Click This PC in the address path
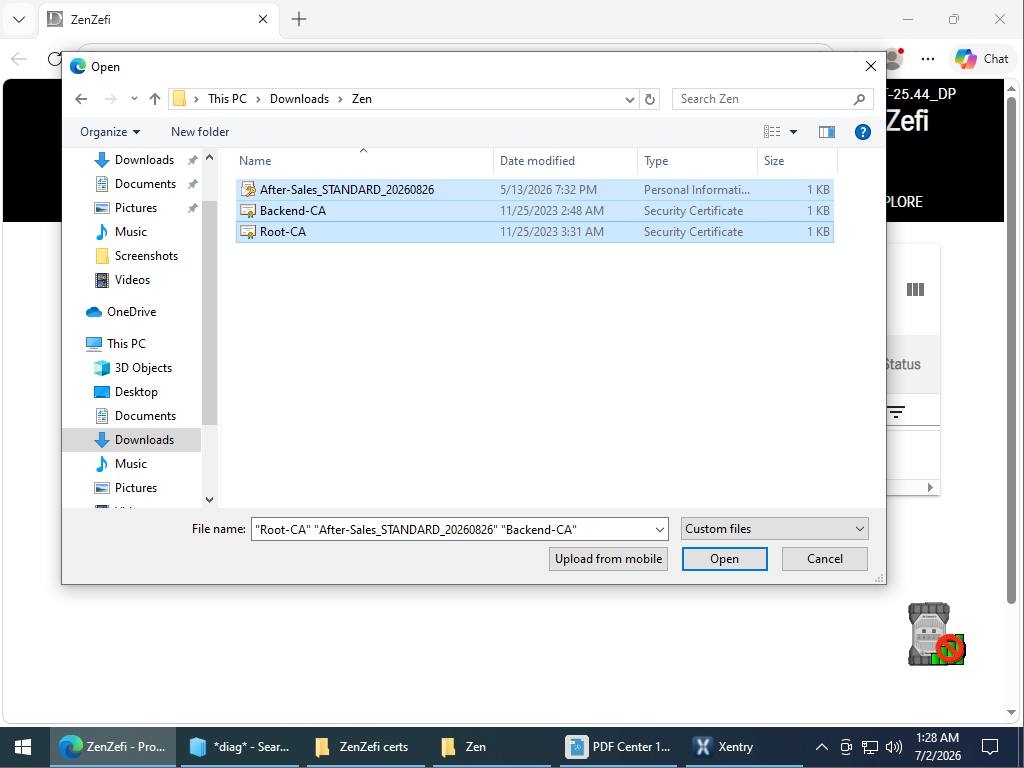 227,99
